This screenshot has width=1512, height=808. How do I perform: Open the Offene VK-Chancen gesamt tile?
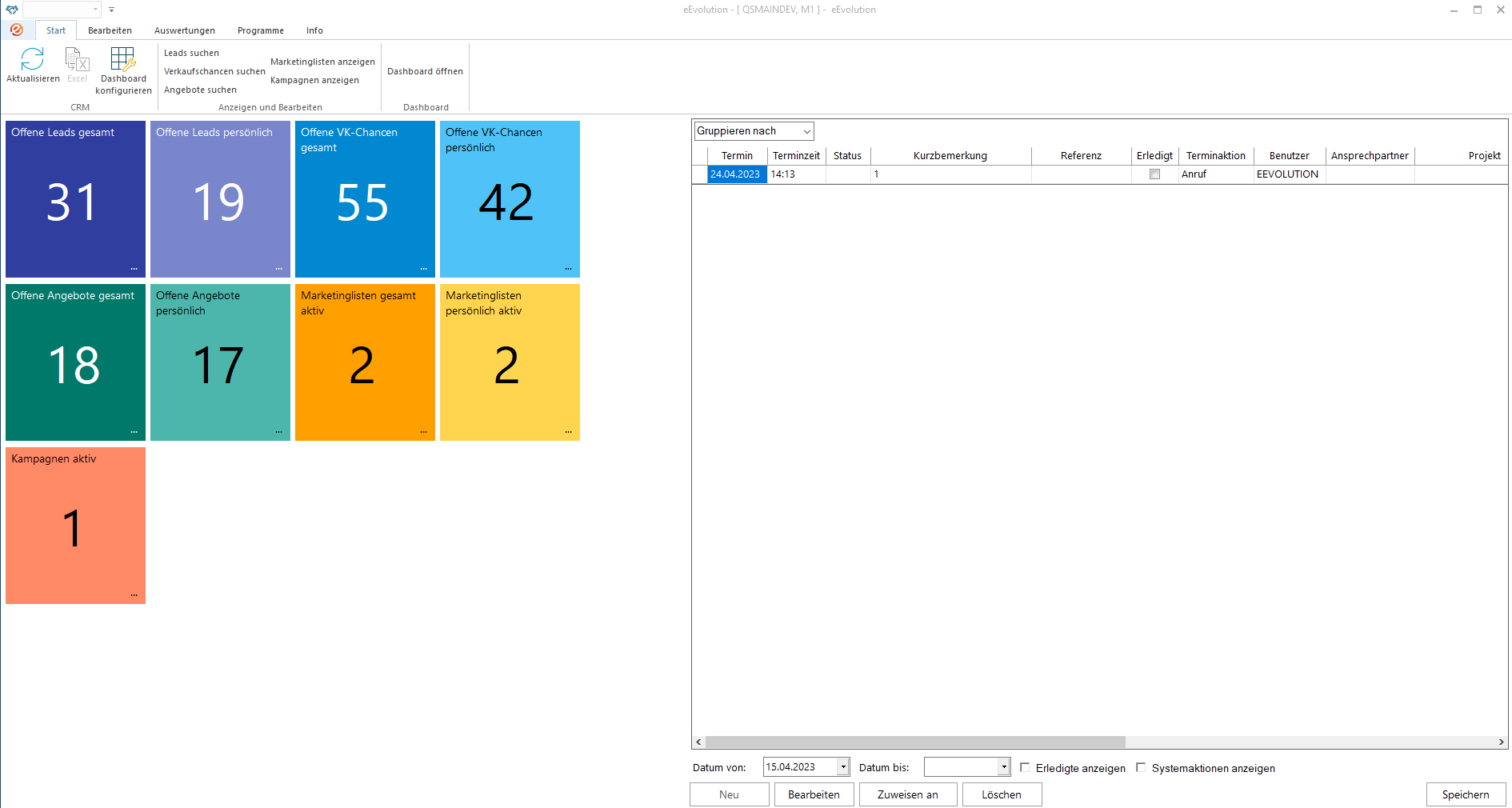365,199
